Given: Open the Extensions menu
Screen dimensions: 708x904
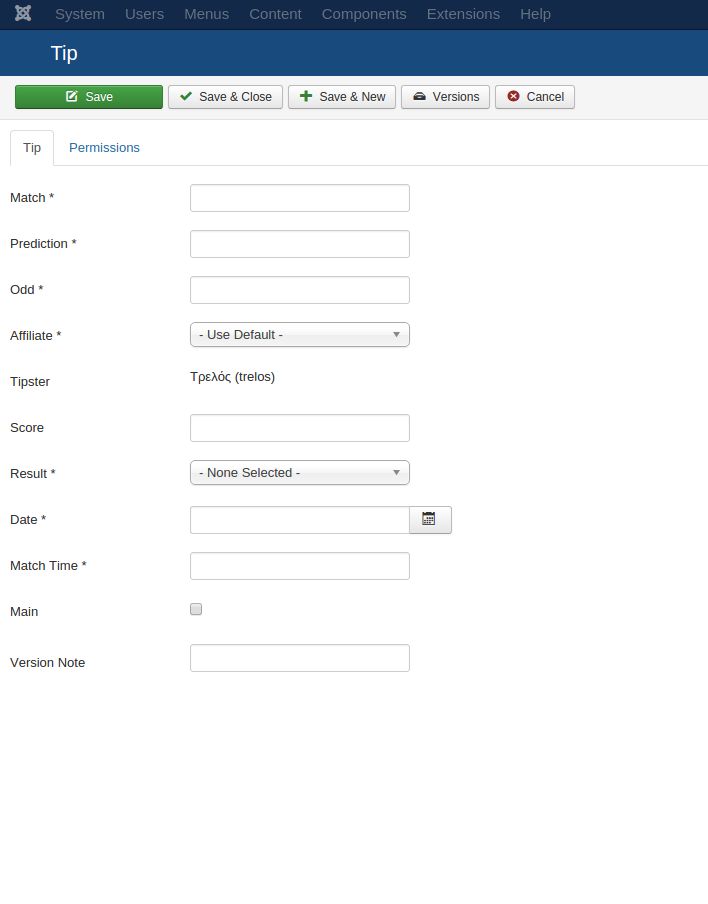Looking at the screenshot, I should pos(463,14).
